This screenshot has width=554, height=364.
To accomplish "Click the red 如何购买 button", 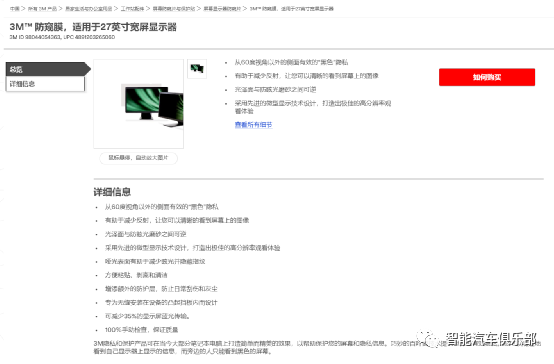I will coord(487,77).
